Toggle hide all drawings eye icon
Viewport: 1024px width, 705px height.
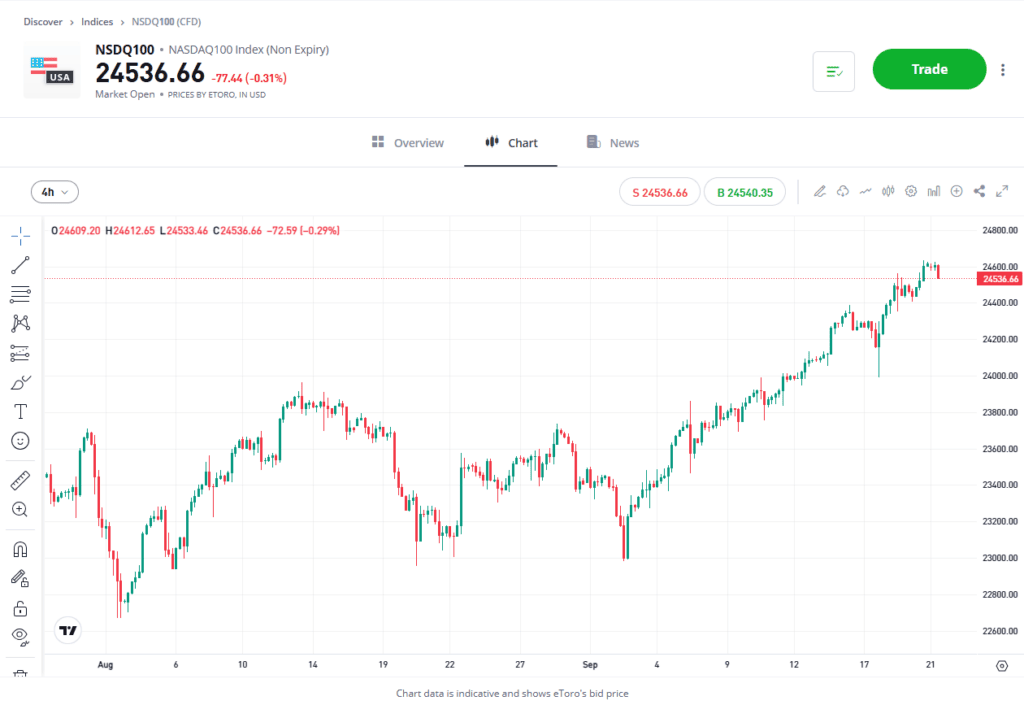[x=20, y=635]
